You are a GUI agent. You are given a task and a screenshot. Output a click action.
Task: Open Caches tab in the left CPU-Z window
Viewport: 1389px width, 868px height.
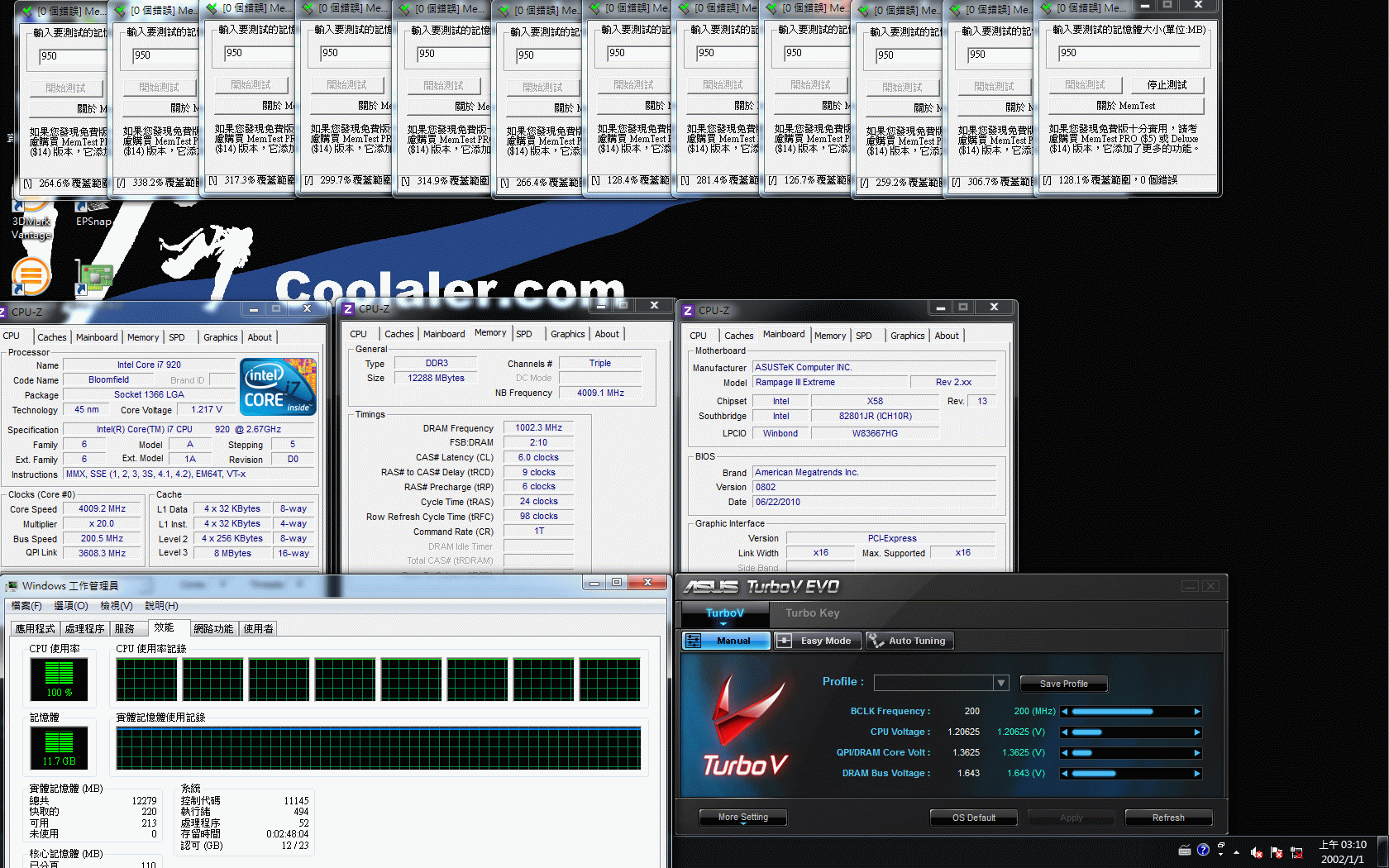point(52,337)
